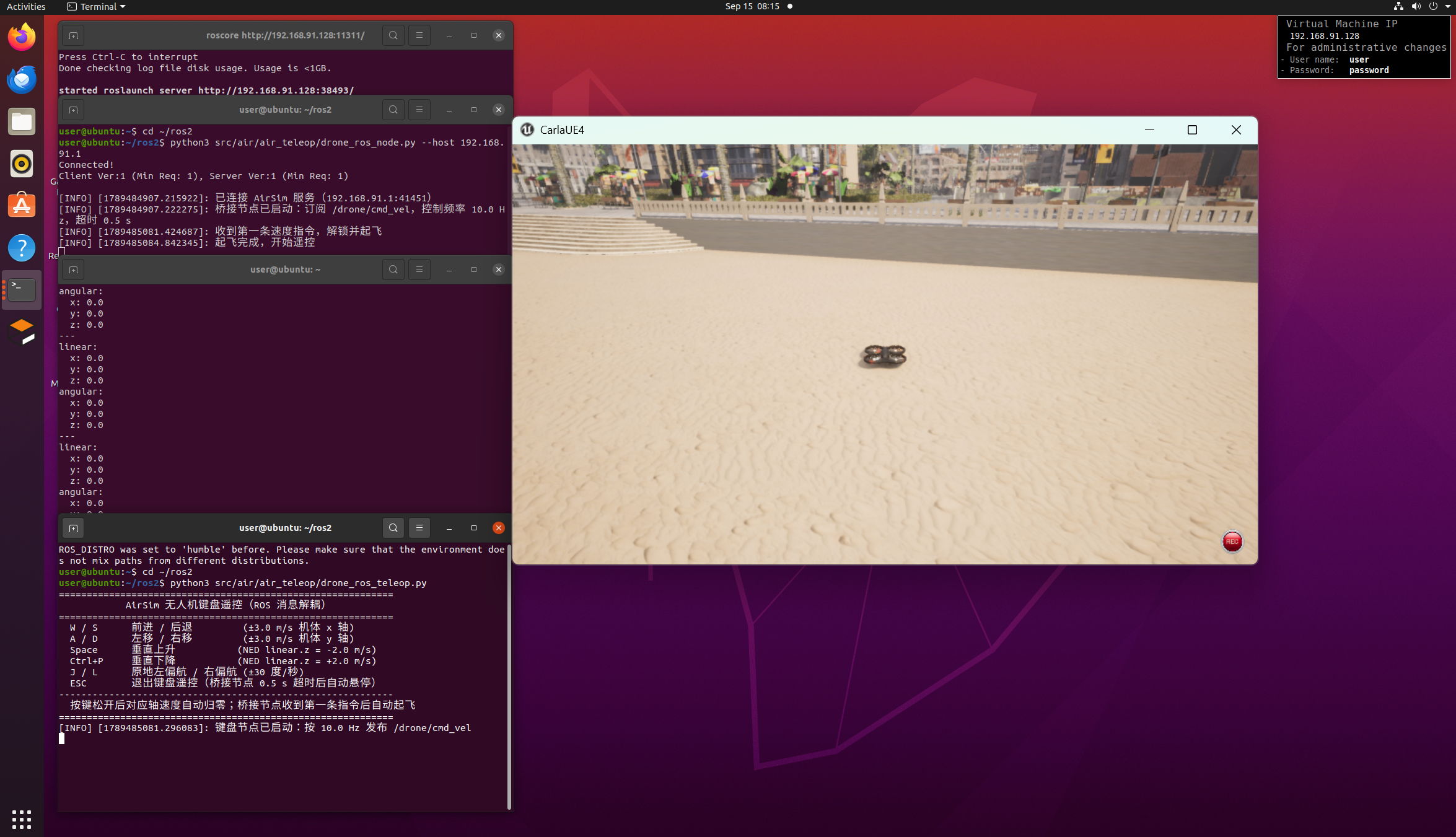Show Applications grid in the dock
The height and width of the screenshot is (837, 1456).
[22, 819]
